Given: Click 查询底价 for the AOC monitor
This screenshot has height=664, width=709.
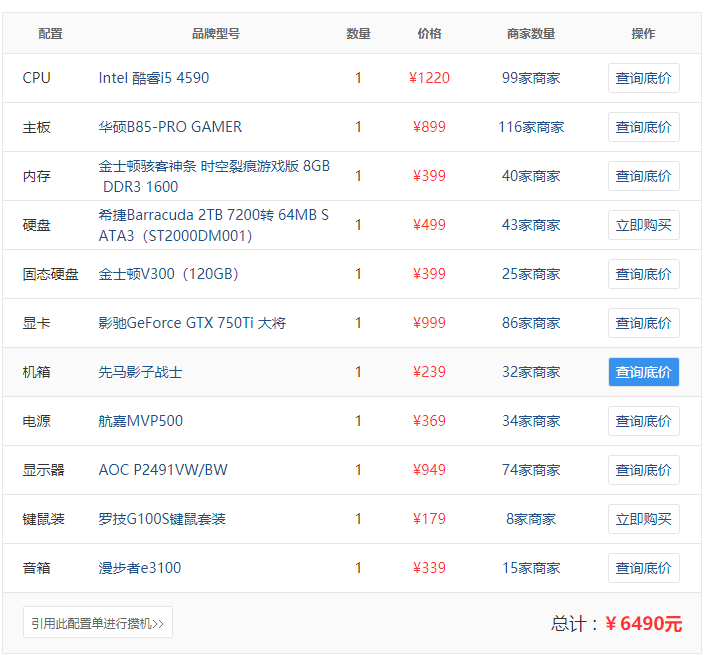Looking at the screenshot, I should [x=643, y=470].
